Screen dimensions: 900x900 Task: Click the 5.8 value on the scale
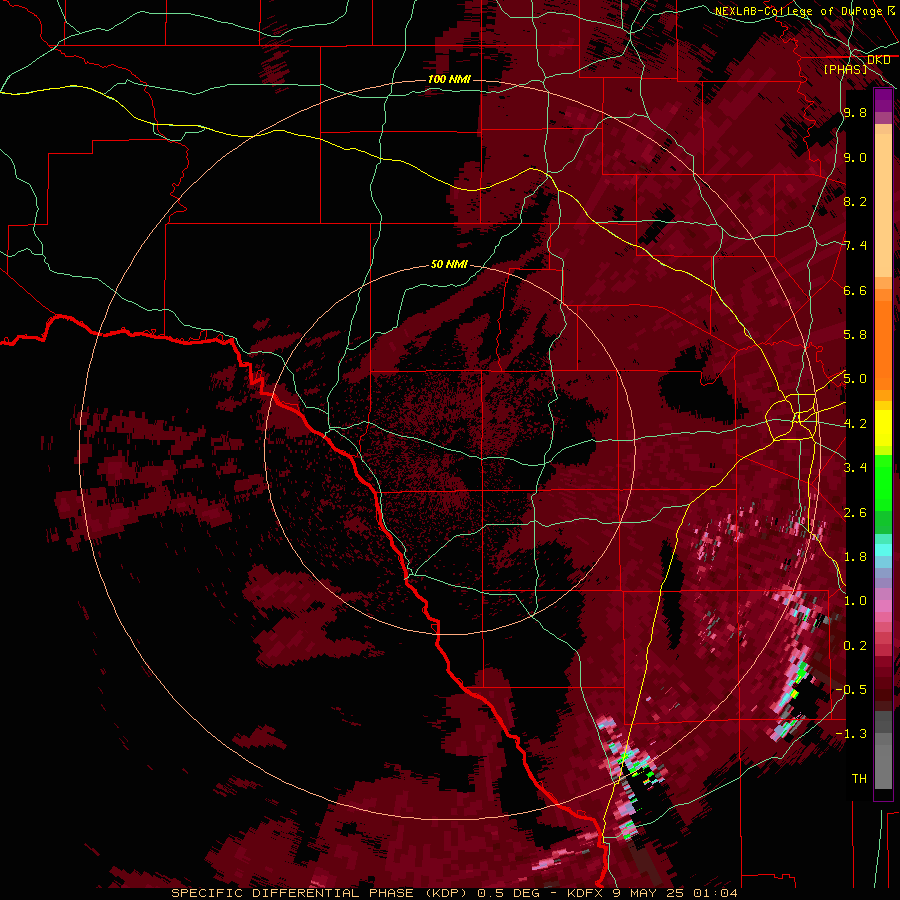click(x=855, y=335)
